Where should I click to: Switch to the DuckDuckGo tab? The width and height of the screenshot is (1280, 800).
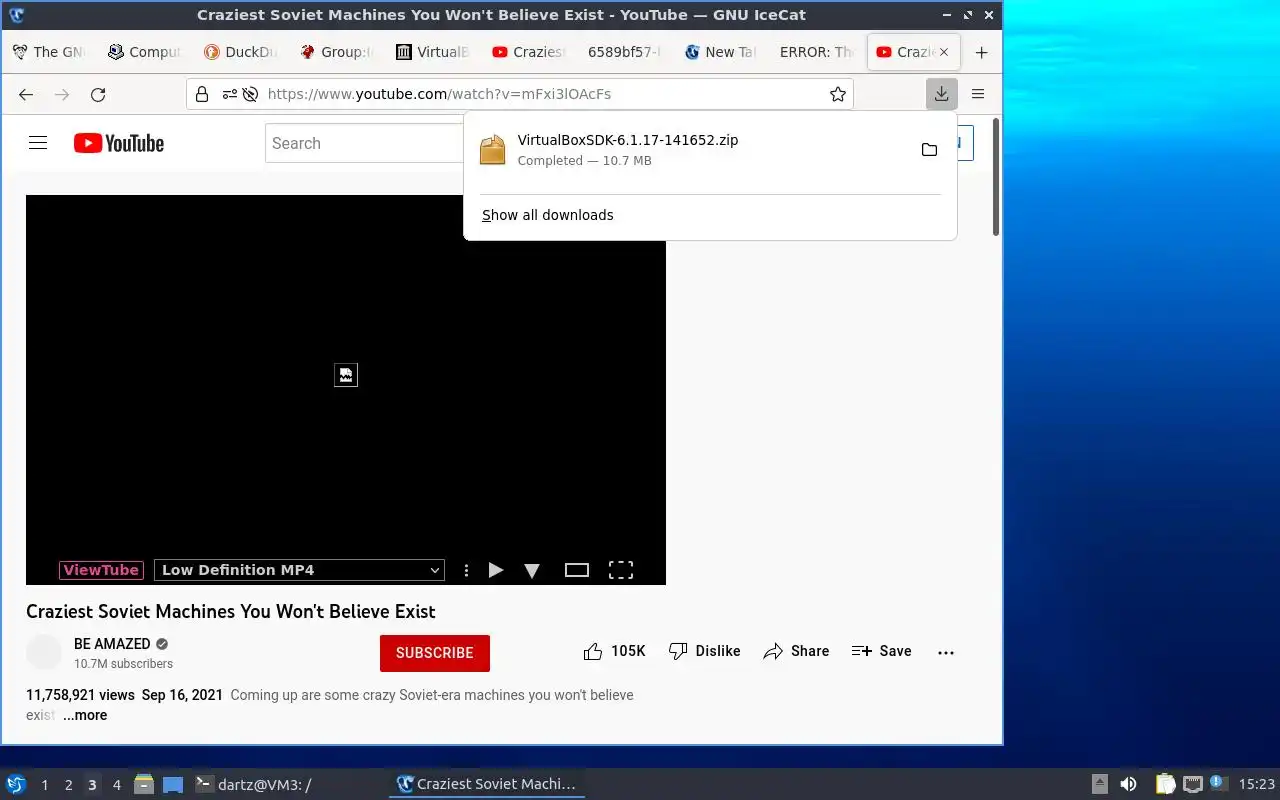240,52
